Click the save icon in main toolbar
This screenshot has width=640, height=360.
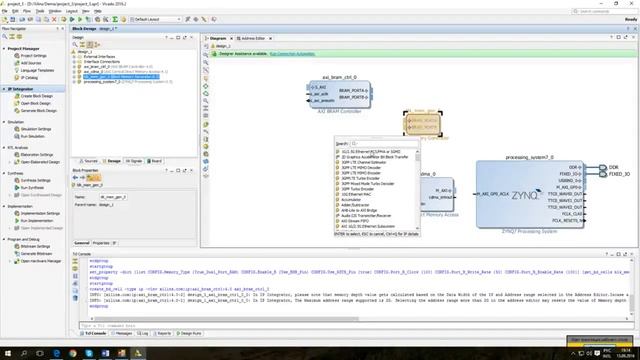[13, 20]
